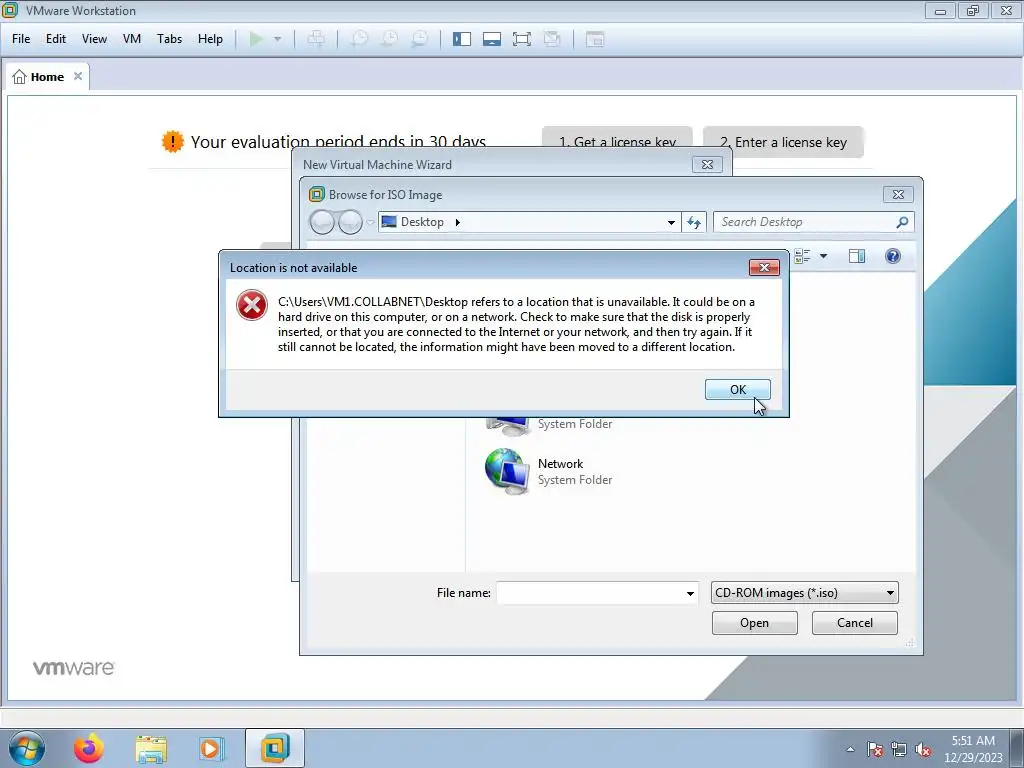Open the address bar previous locations dropdown
This screenshot has width=1024, height=768.
[671, 223]
